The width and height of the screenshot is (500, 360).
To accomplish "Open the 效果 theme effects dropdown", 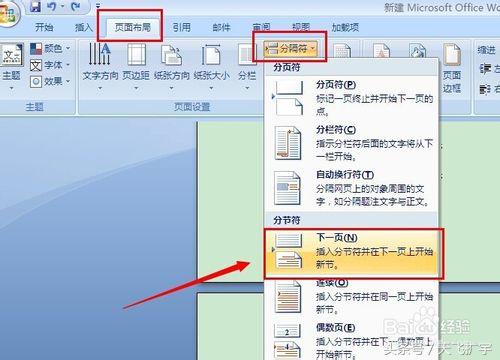I will [50, 81].
